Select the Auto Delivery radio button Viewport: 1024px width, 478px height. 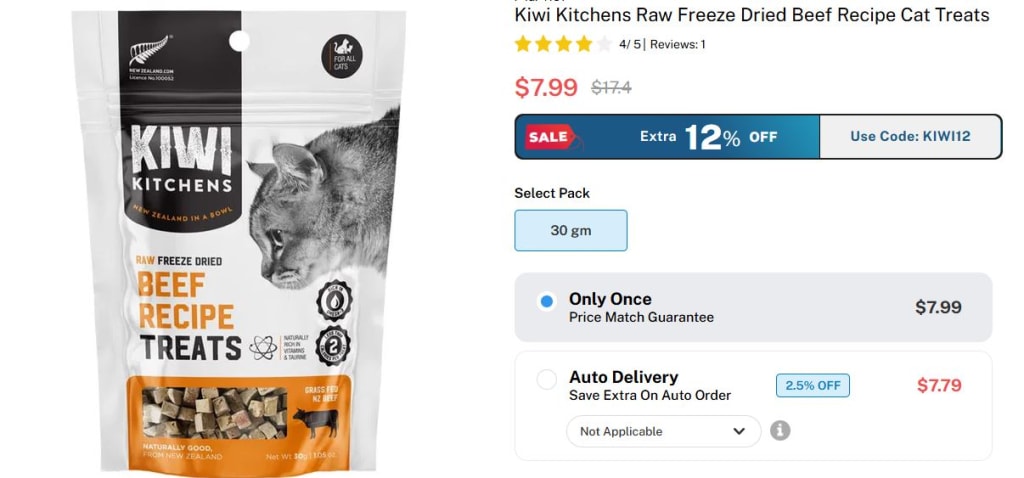pyautogui.click(x=547, y=379)
